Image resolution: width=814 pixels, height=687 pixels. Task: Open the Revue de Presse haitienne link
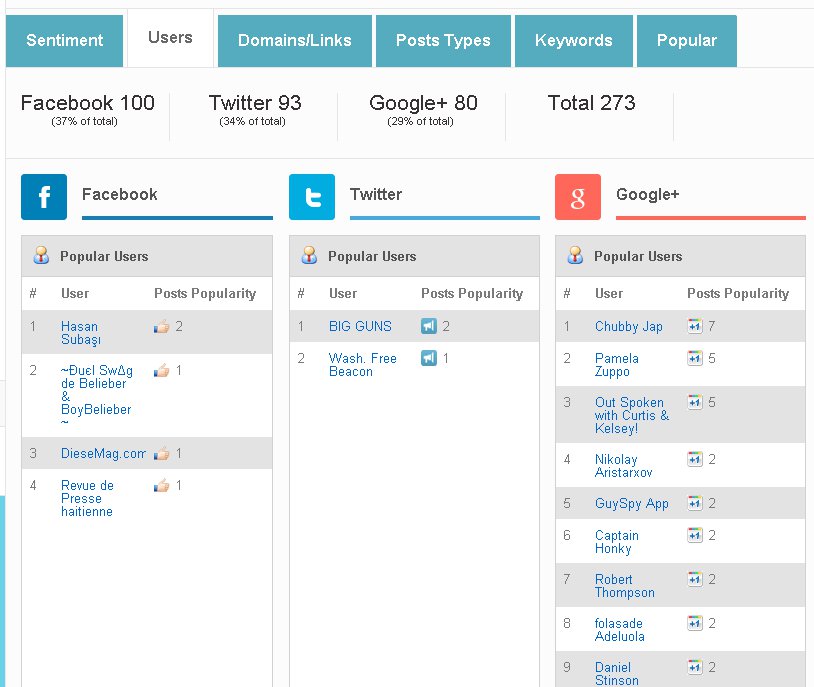click(x=87, y=499)
